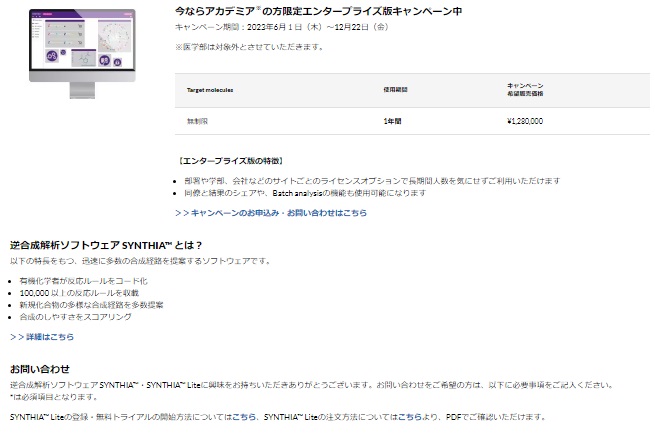
Task: Click the 無制限 table cell
Action: click(197, 121)
